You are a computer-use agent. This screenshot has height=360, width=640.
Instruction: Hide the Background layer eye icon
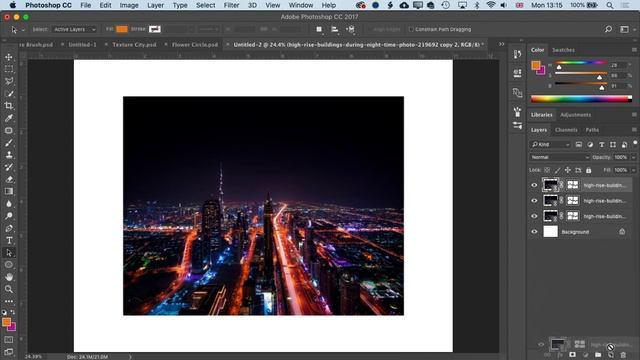click(x=534, y=232)
